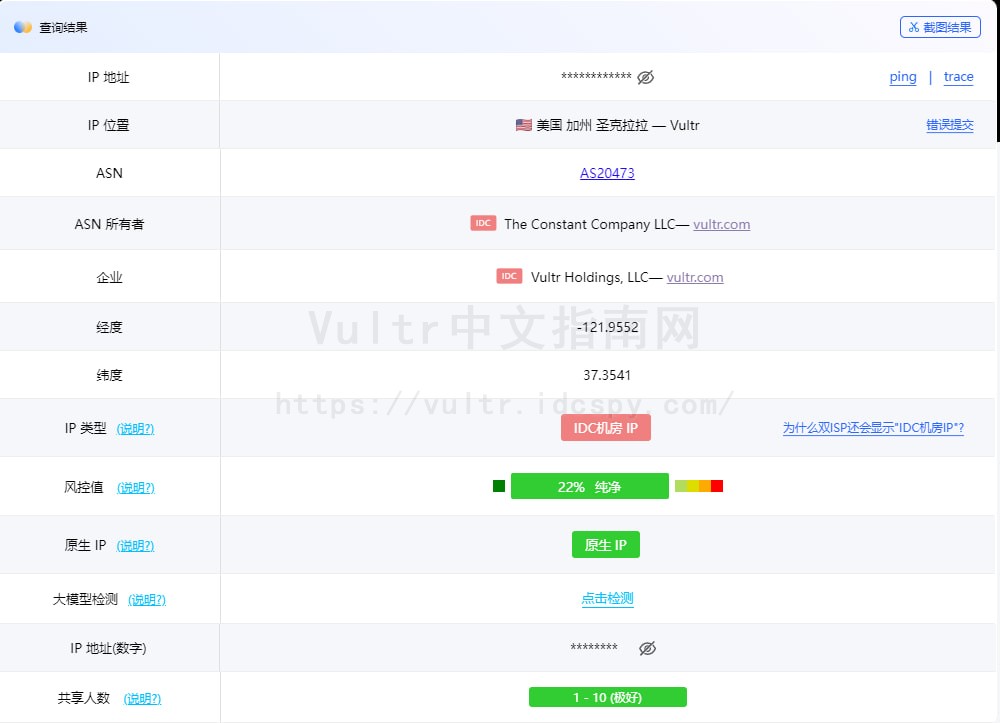The width and height of the screenshot is (1000, 723).
Task: Select the latitude value 37.3541
Action: click(x=607, y=375)
